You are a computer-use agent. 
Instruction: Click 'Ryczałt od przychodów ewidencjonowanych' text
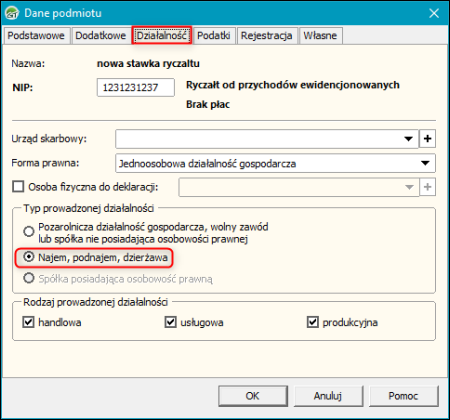pos(293,85)
